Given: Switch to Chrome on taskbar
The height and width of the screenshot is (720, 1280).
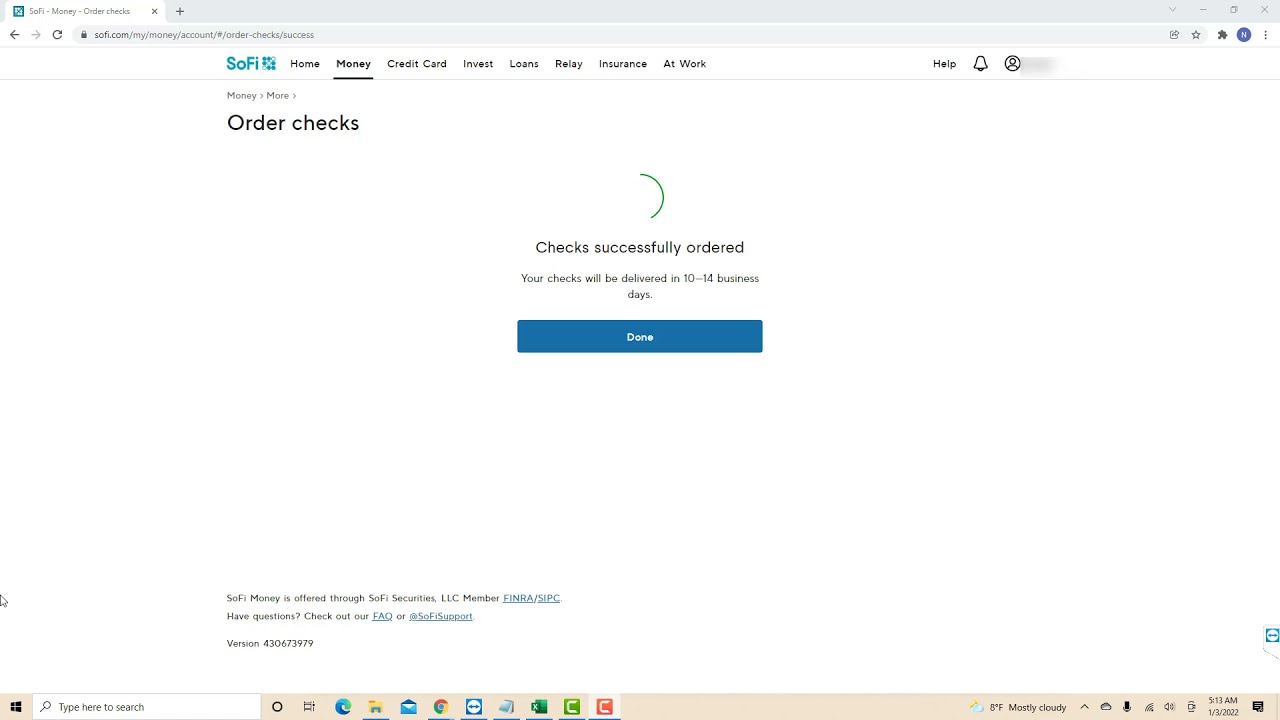Looking at the screenshot, I should 441,707.
